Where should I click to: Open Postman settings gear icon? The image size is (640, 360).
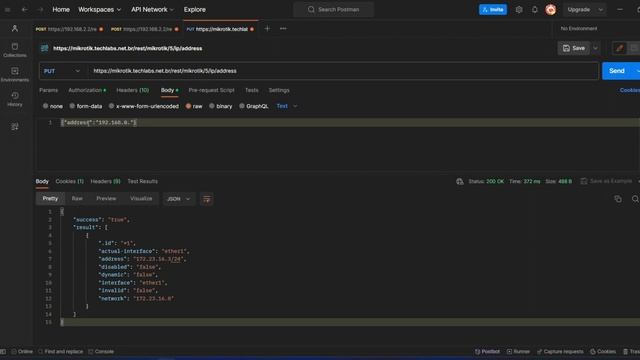[519, 9]
